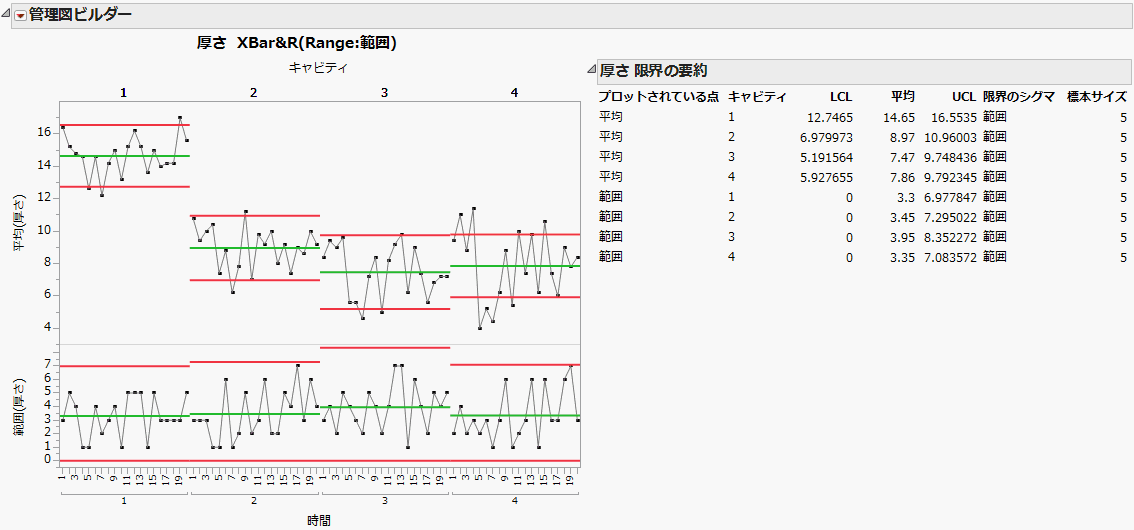Select the UCL column header

click(965, 96)
